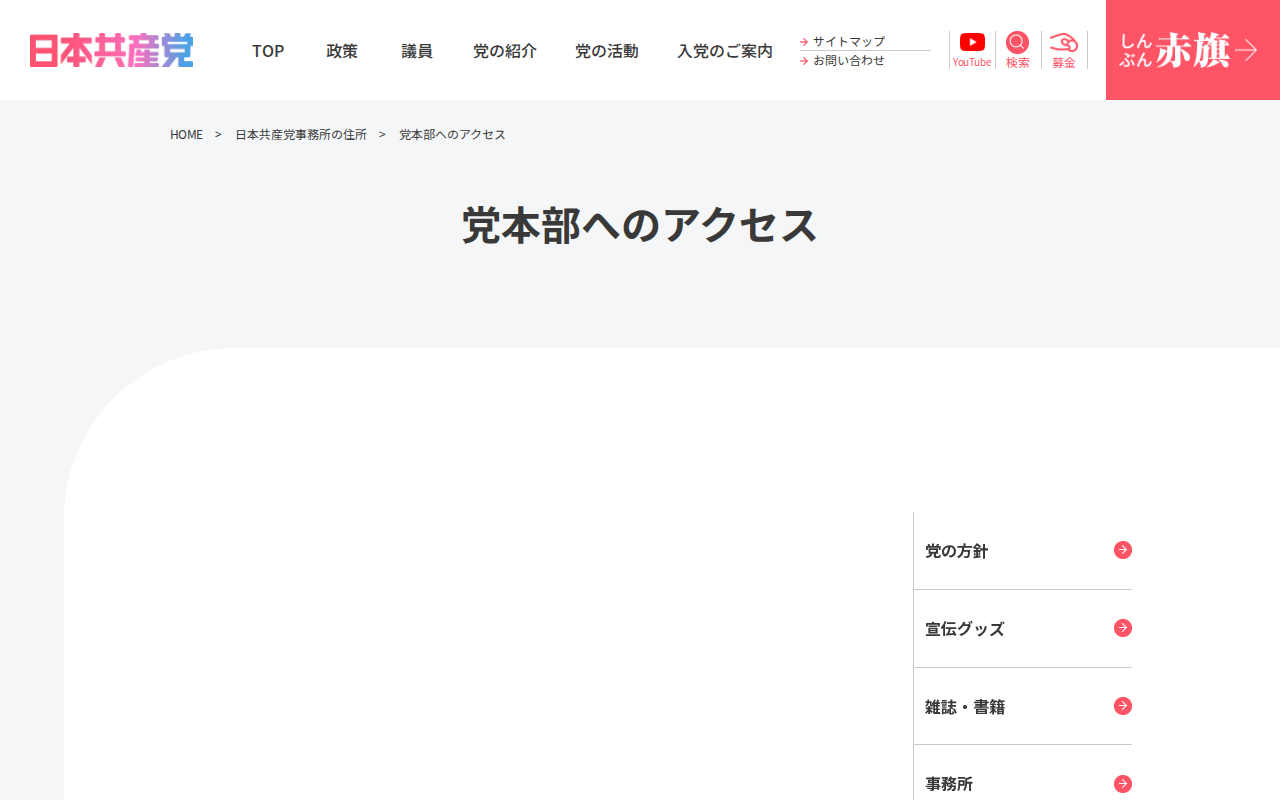Click the 日本共産党 logo
This screenshot has width=1280, height=800.
pos(111,50)
